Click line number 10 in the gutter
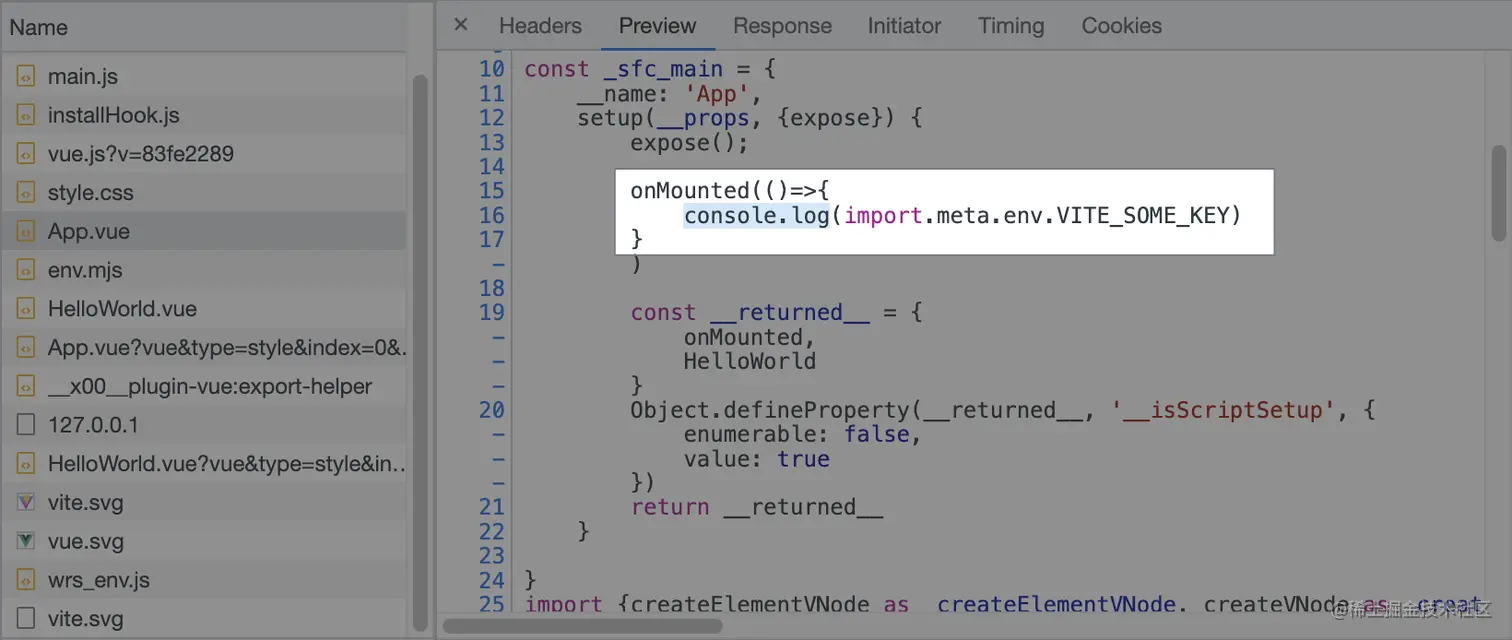 tap(491, 70)
